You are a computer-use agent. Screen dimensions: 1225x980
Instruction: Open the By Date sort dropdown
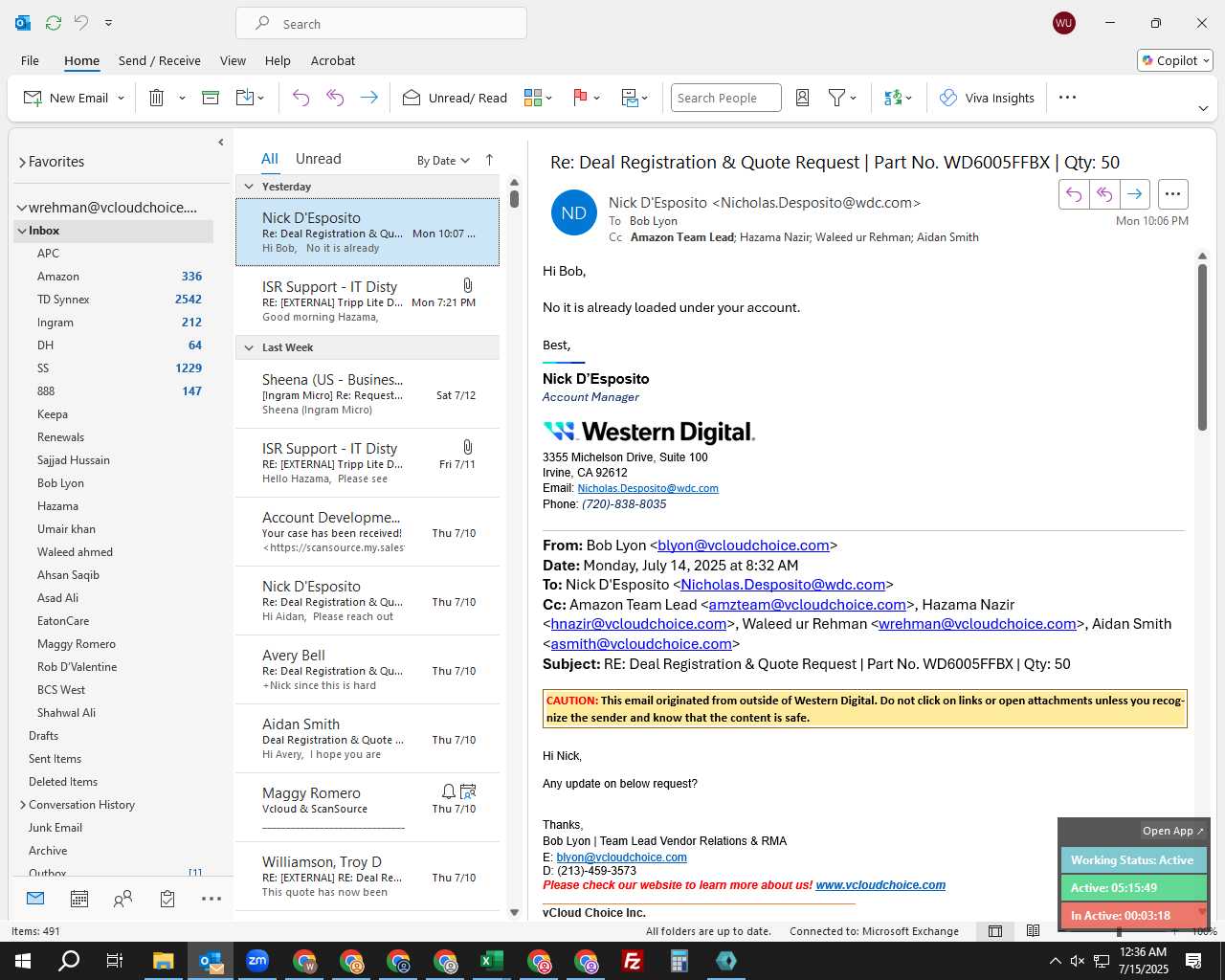tap(443, 160)
